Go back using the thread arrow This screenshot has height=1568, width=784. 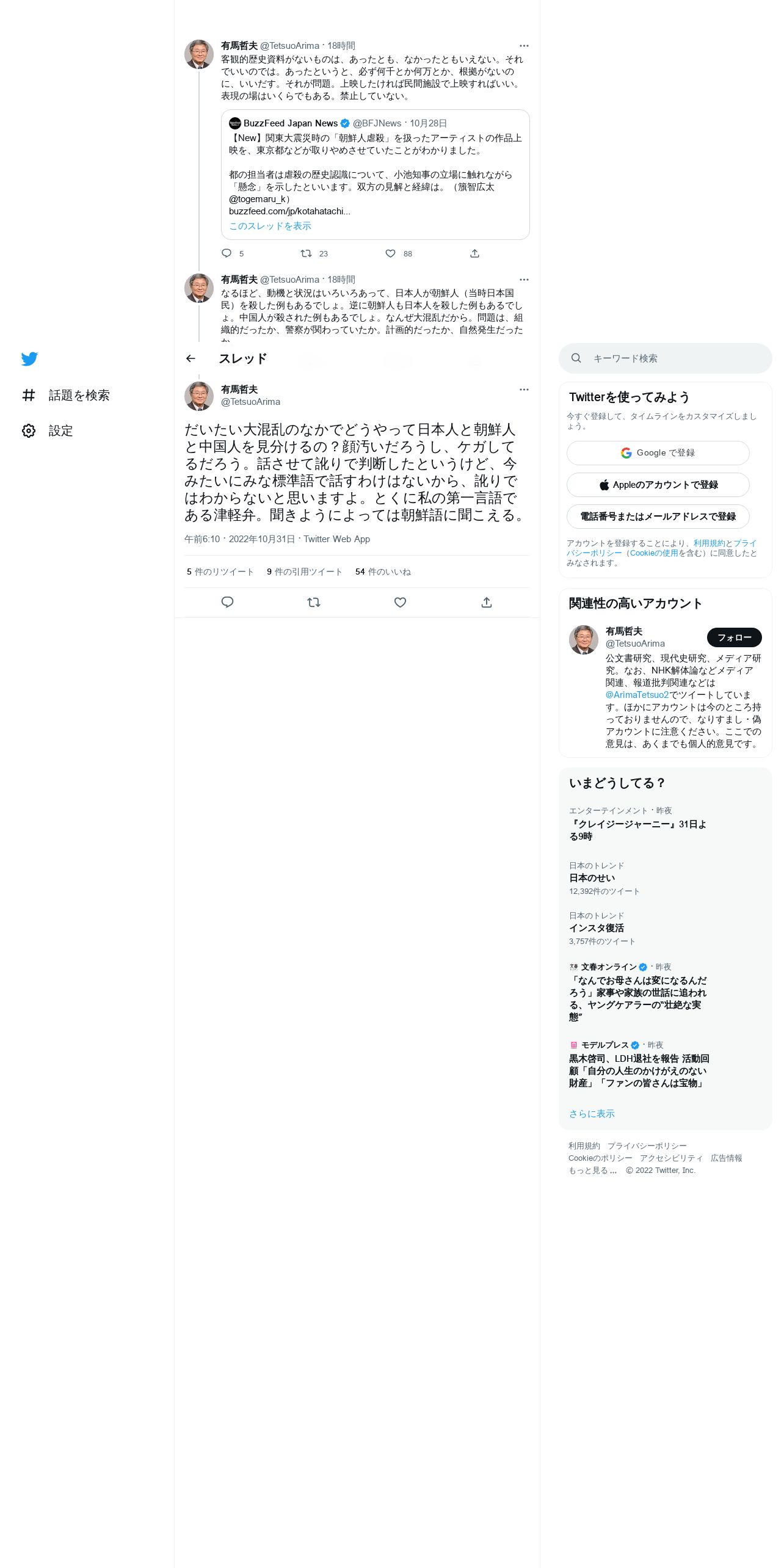pyautogui.click(x=191, y=358)
